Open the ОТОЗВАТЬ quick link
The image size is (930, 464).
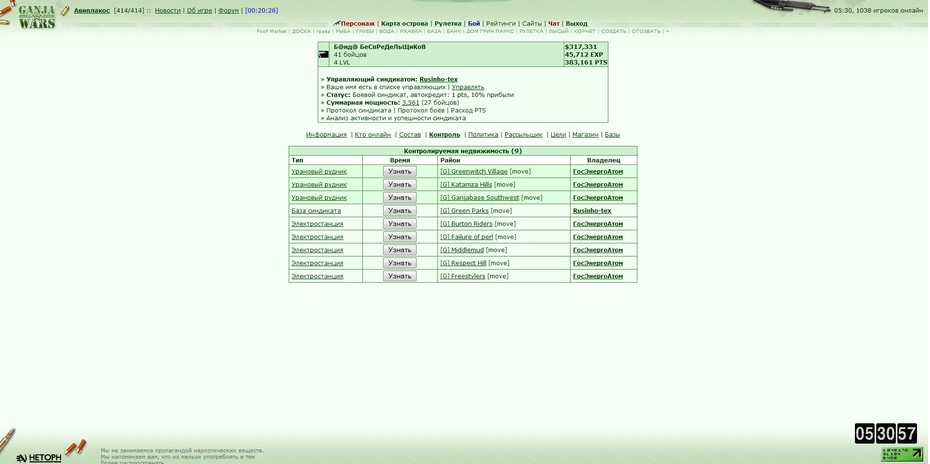pyautogui.click(x=646, y=31)
